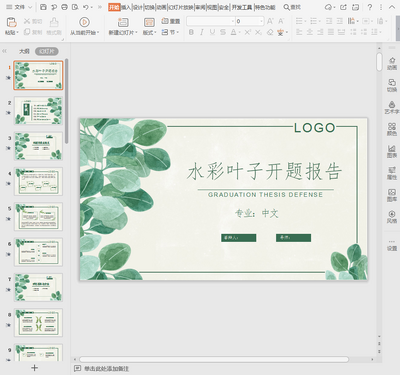
Task: Open the Color (颜色) side panel icon
Action: pos(392,129)
